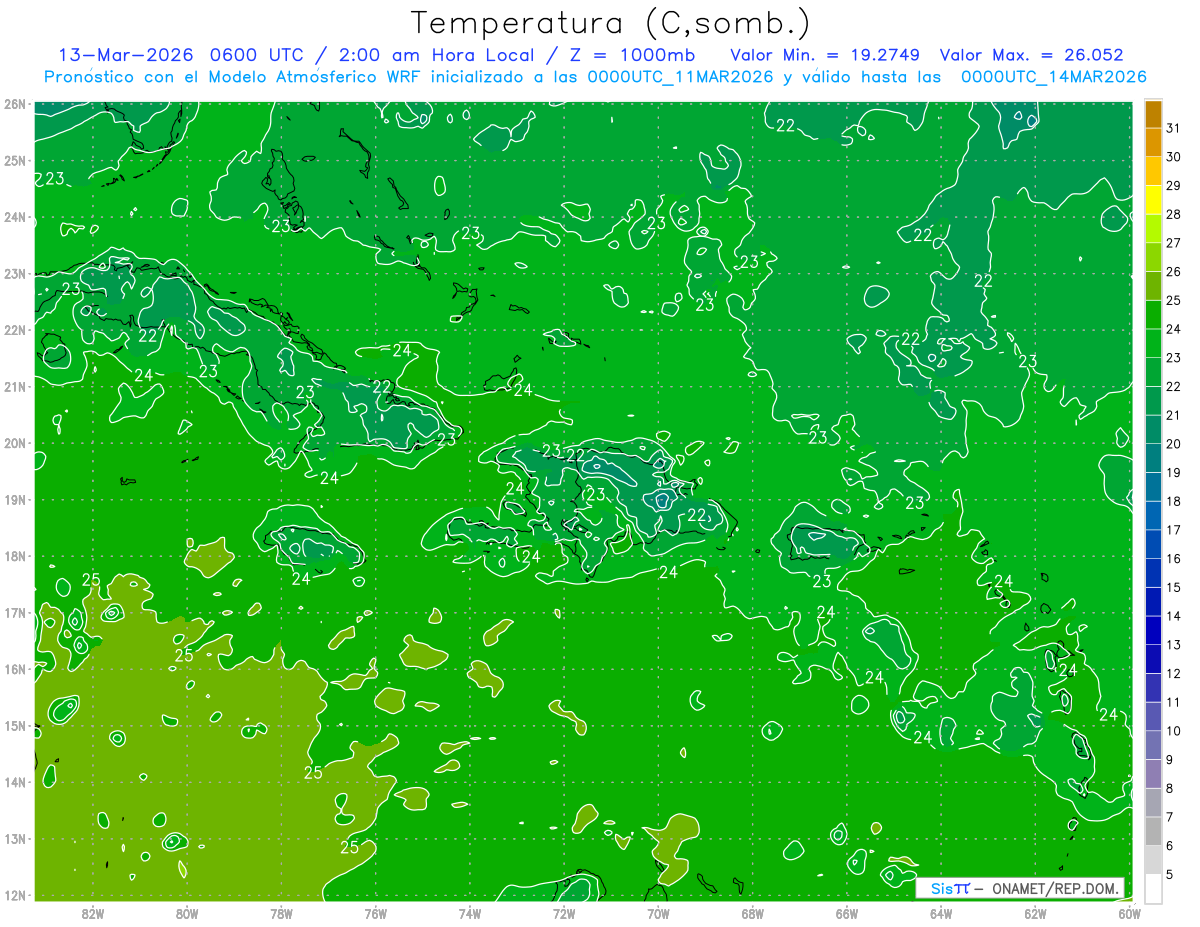Click the '0000UTC_14MAR2026' validity text
Image resolution: width=1200 pixels, height=927 pixels.
coord(1053,77)
